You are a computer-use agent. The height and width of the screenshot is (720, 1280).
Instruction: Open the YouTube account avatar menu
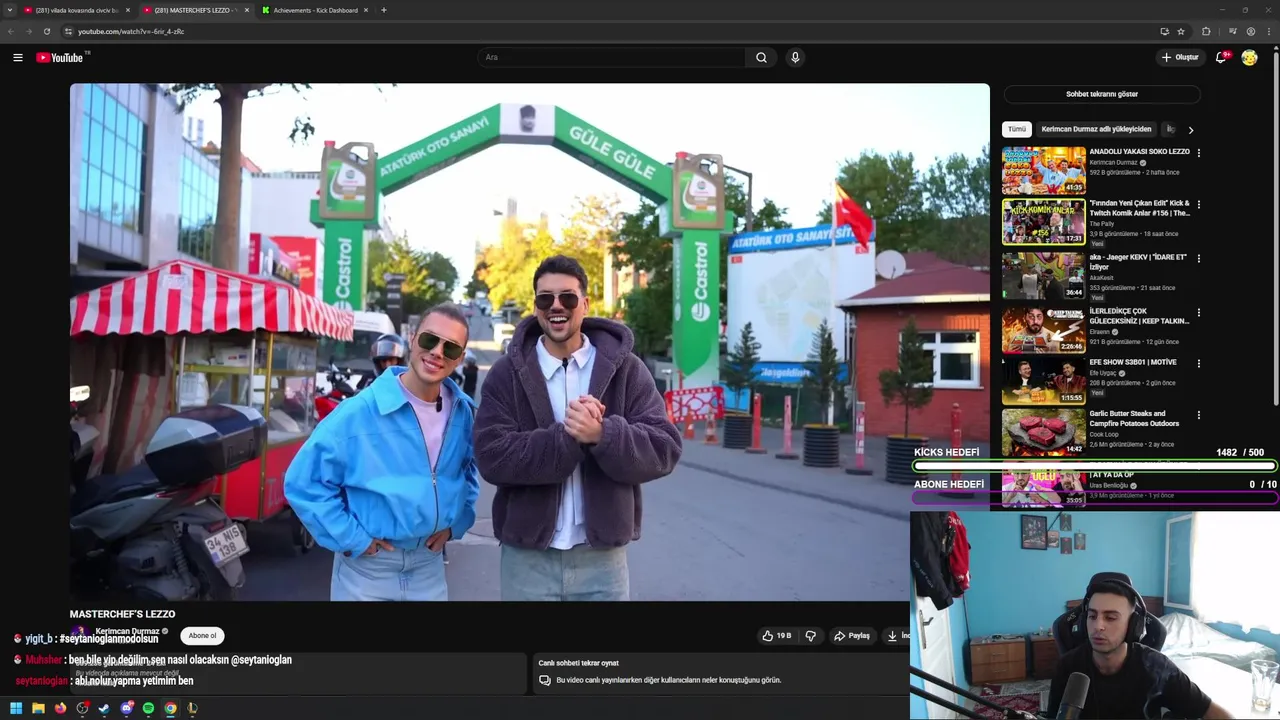(1249, 58)
